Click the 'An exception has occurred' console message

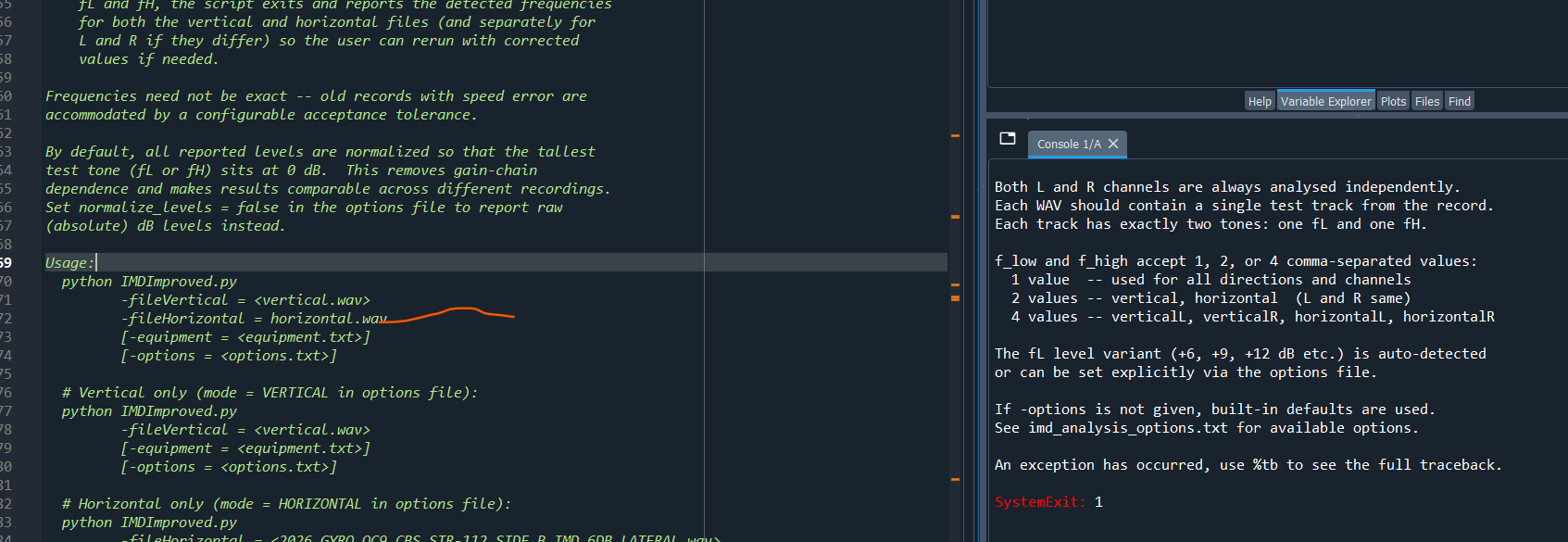coord(1247,465)
